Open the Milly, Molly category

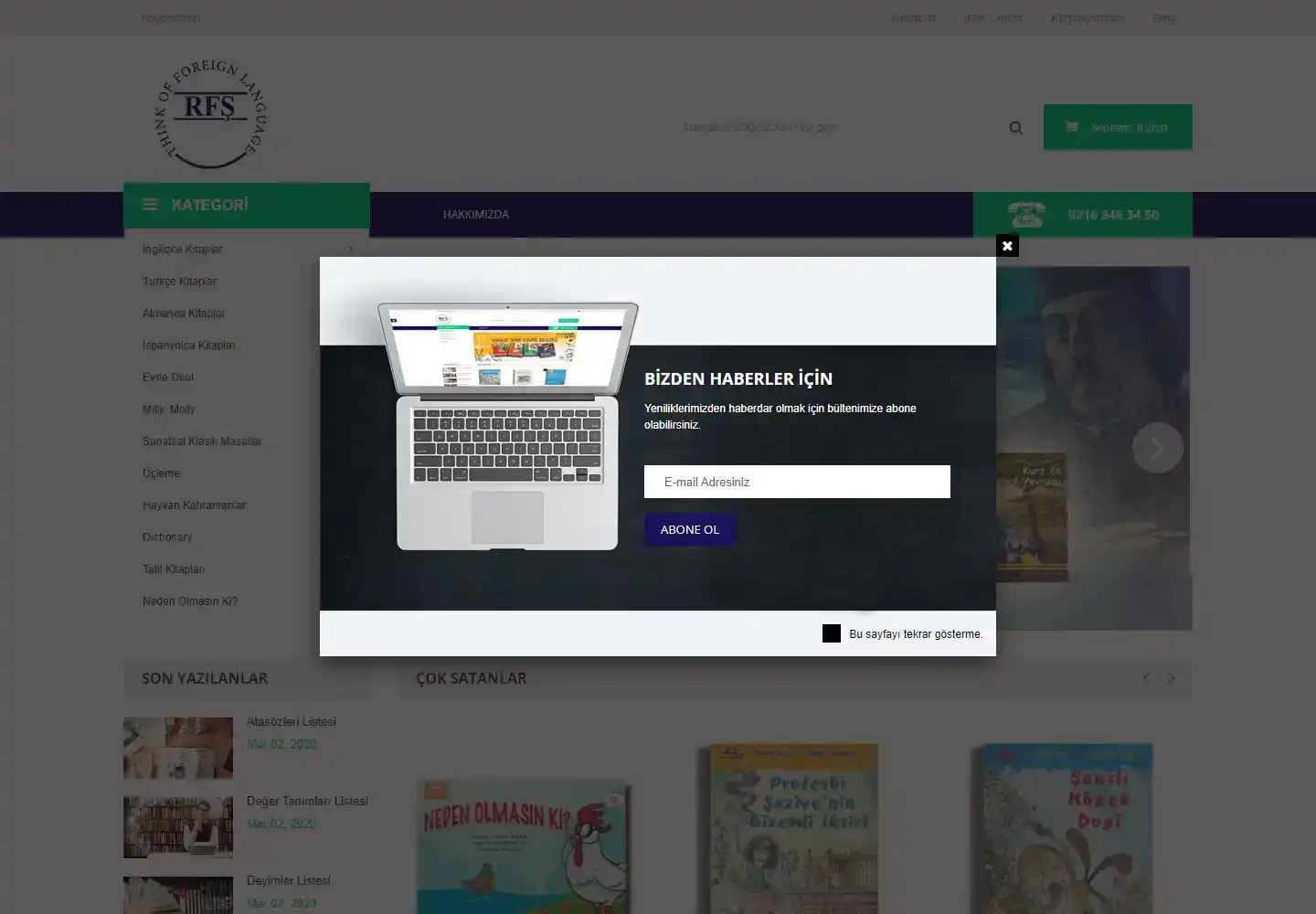[169, 409]
